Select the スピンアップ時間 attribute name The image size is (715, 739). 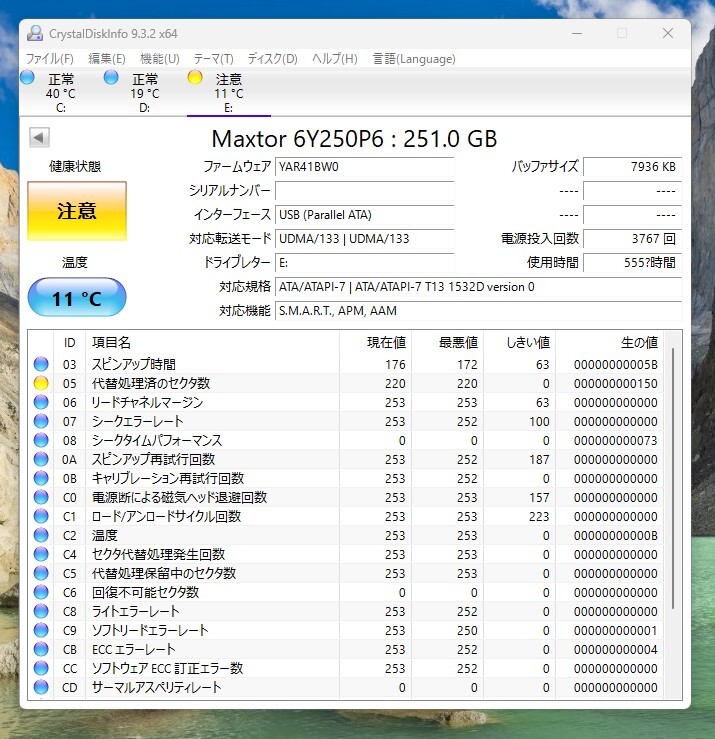[x=133, y=364]
